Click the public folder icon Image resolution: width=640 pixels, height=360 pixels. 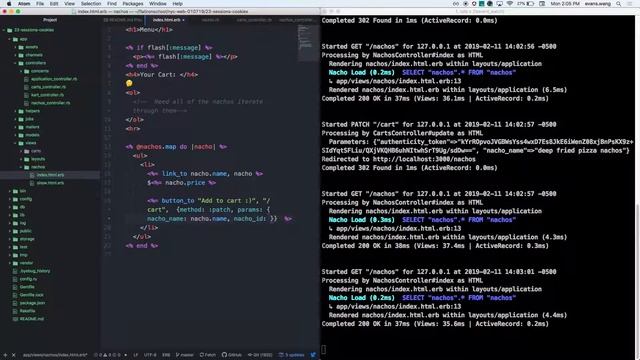click(x=15, y=231)
